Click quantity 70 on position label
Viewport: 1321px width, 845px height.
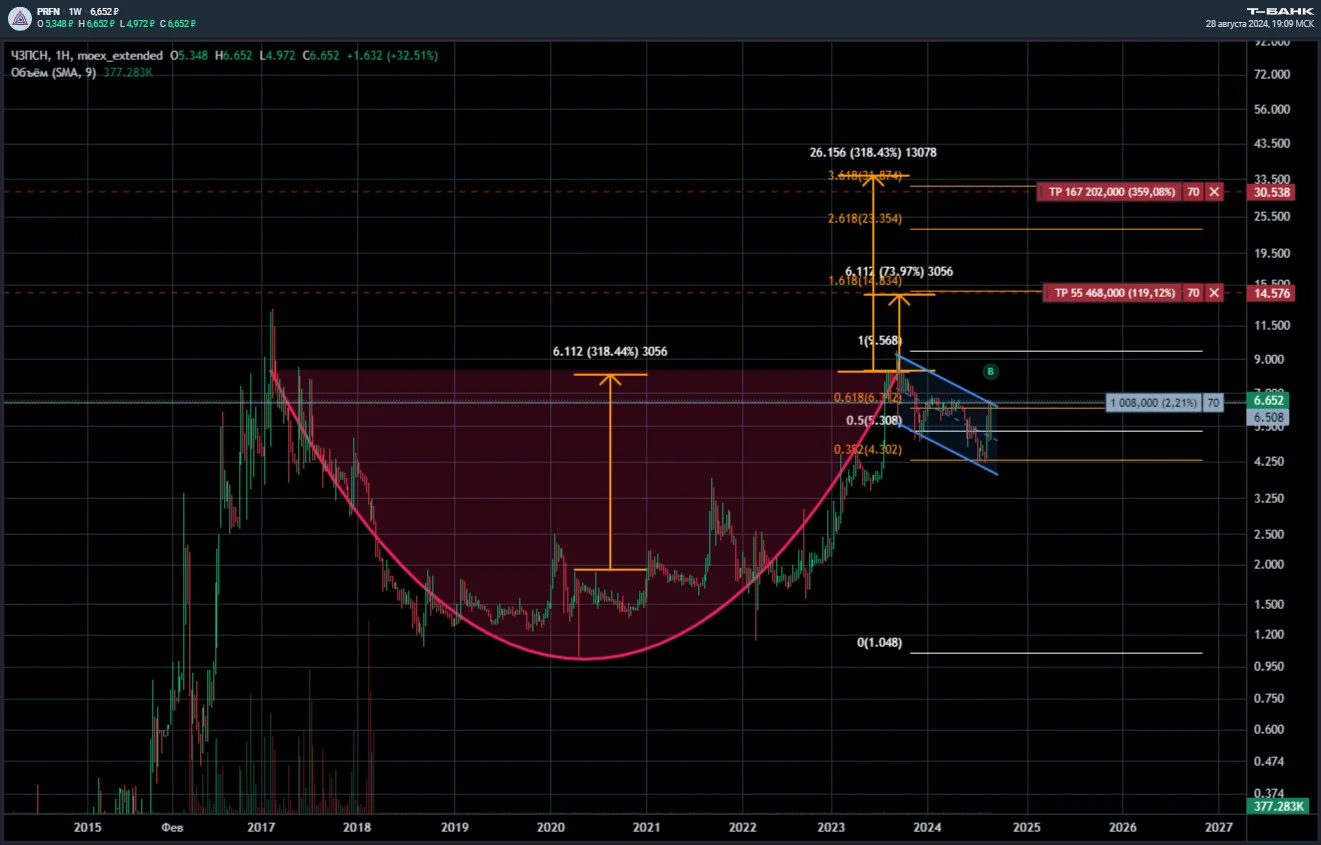tap(1212, 403)
